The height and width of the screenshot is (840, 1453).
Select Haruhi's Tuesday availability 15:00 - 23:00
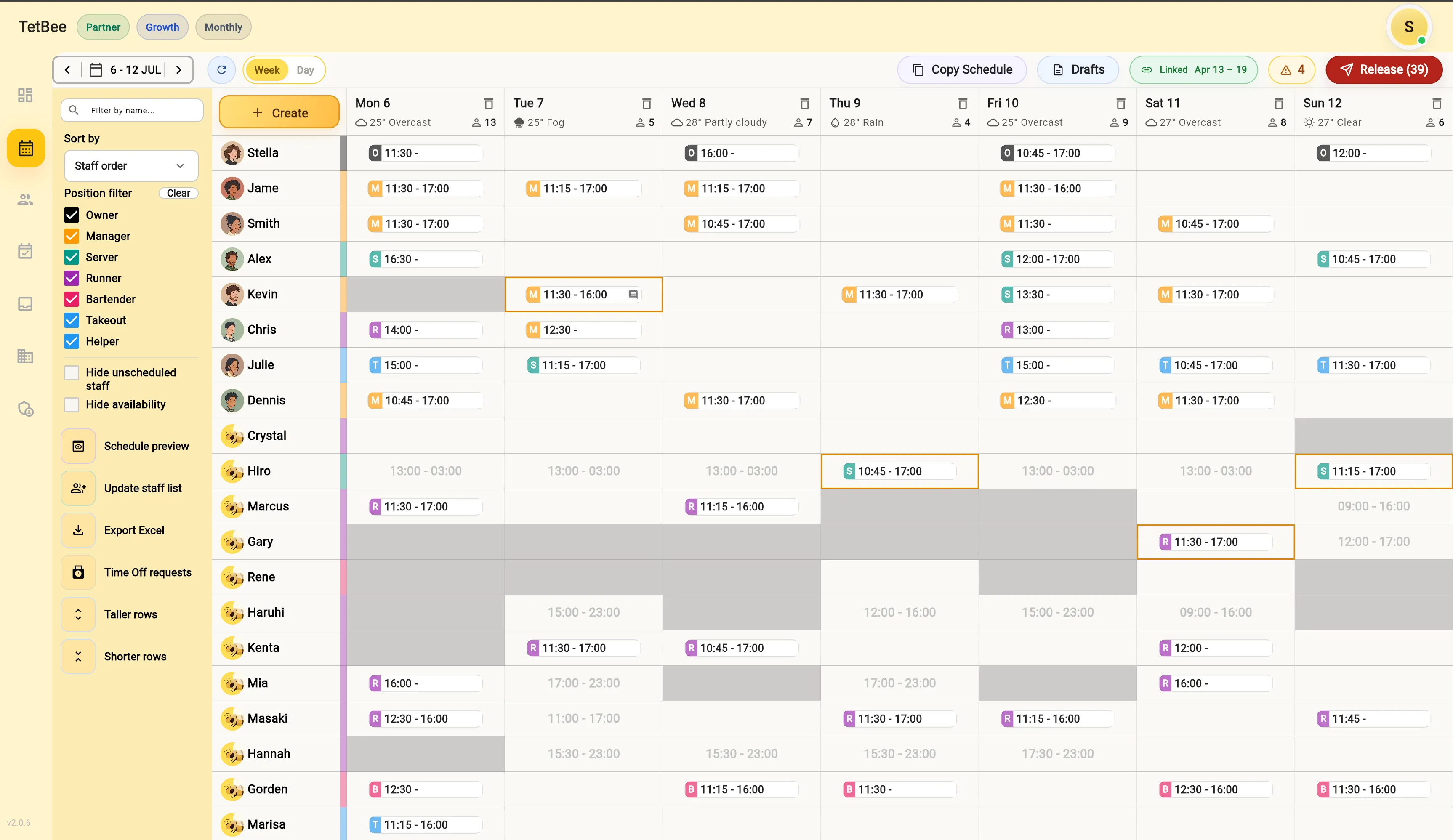(x=583, y=612)
